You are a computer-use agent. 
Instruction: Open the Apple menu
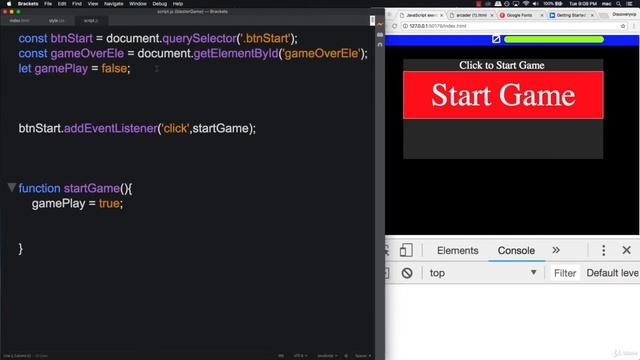pyautogui.click(x=8, y=4)
